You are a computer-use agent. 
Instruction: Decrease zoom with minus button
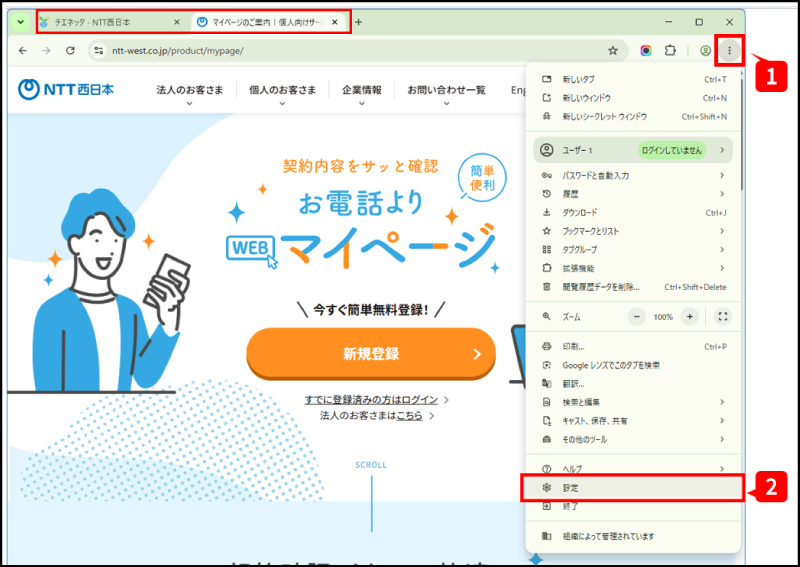(x=637, y=317)
